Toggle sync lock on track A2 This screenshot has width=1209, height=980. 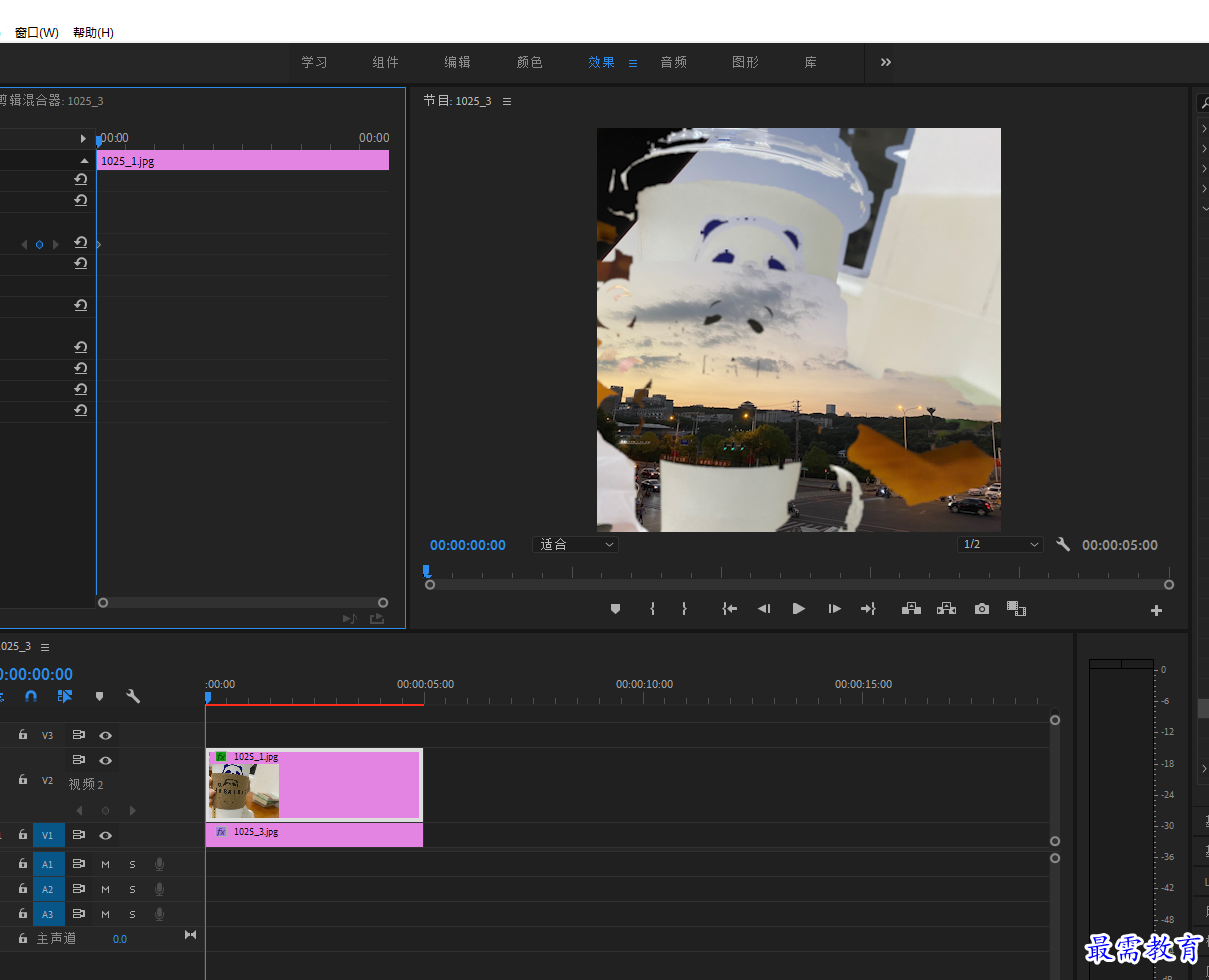(x=78, y=888)
